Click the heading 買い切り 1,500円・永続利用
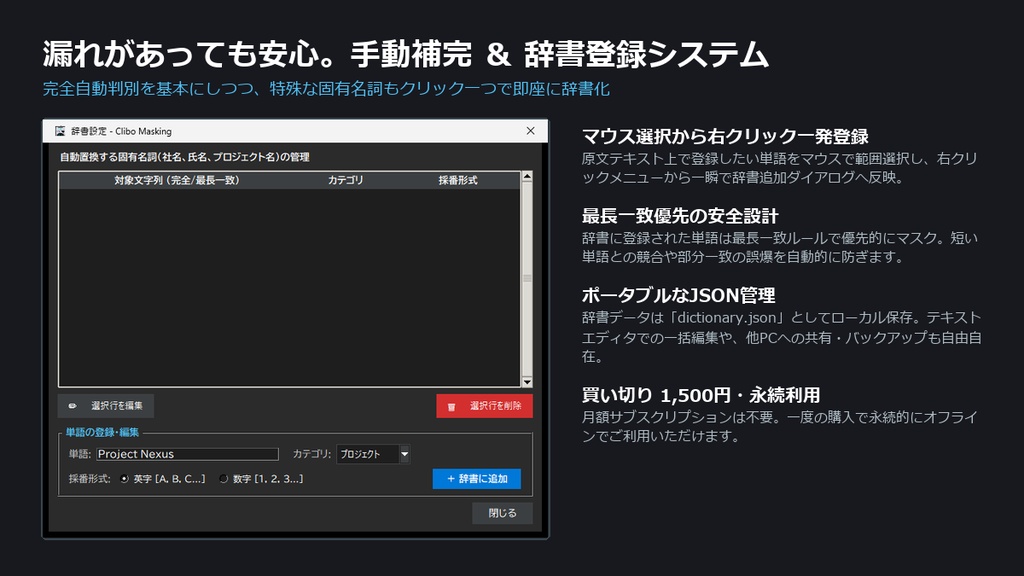The height and width of the screenshot is (576, 1024). (701, 395)
